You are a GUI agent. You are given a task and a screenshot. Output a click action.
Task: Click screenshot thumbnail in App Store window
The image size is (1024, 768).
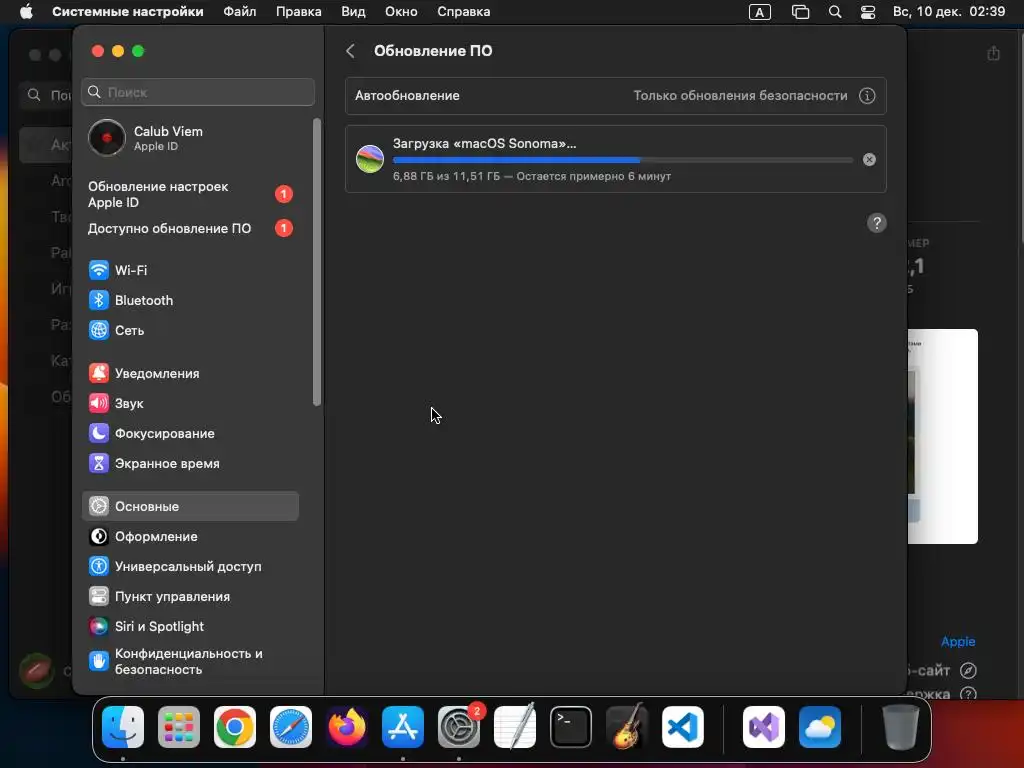942,436
